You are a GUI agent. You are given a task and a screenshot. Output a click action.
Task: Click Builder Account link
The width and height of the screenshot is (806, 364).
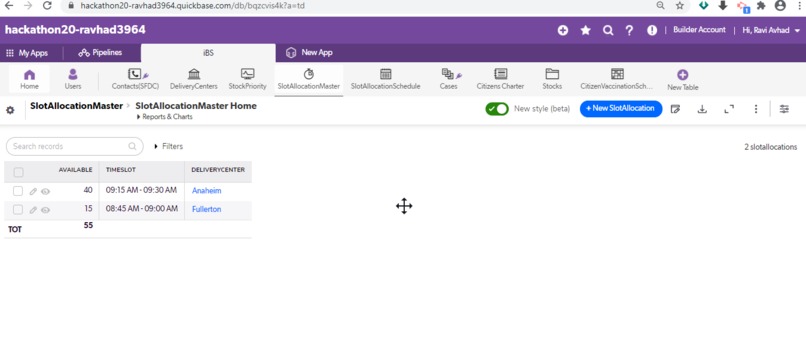coord(699,30)
